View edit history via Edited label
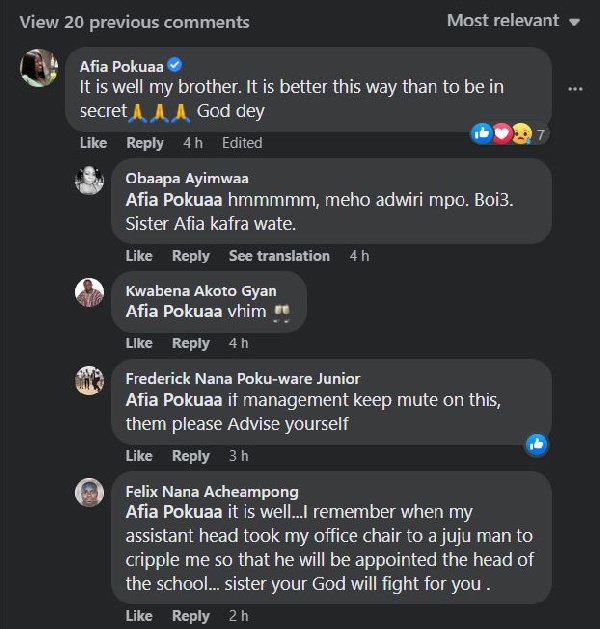 tap(242, 143)
